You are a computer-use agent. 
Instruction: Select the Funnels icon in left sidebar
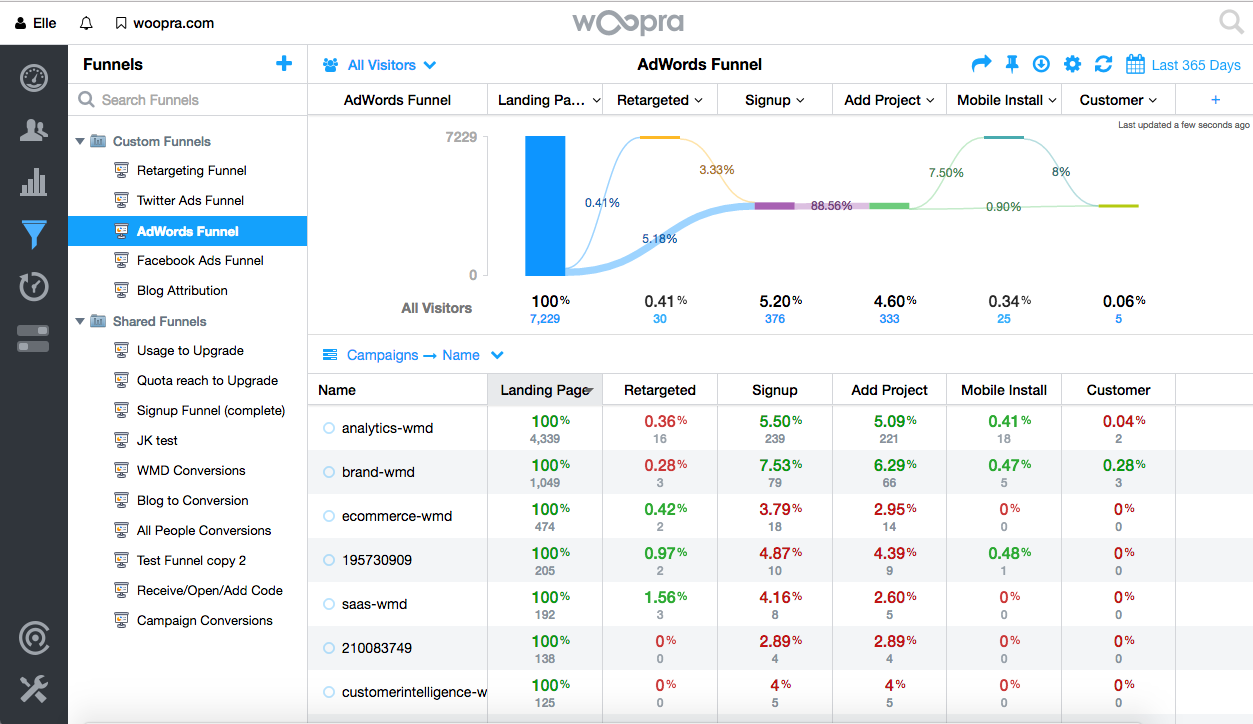(x=34, y=235)
